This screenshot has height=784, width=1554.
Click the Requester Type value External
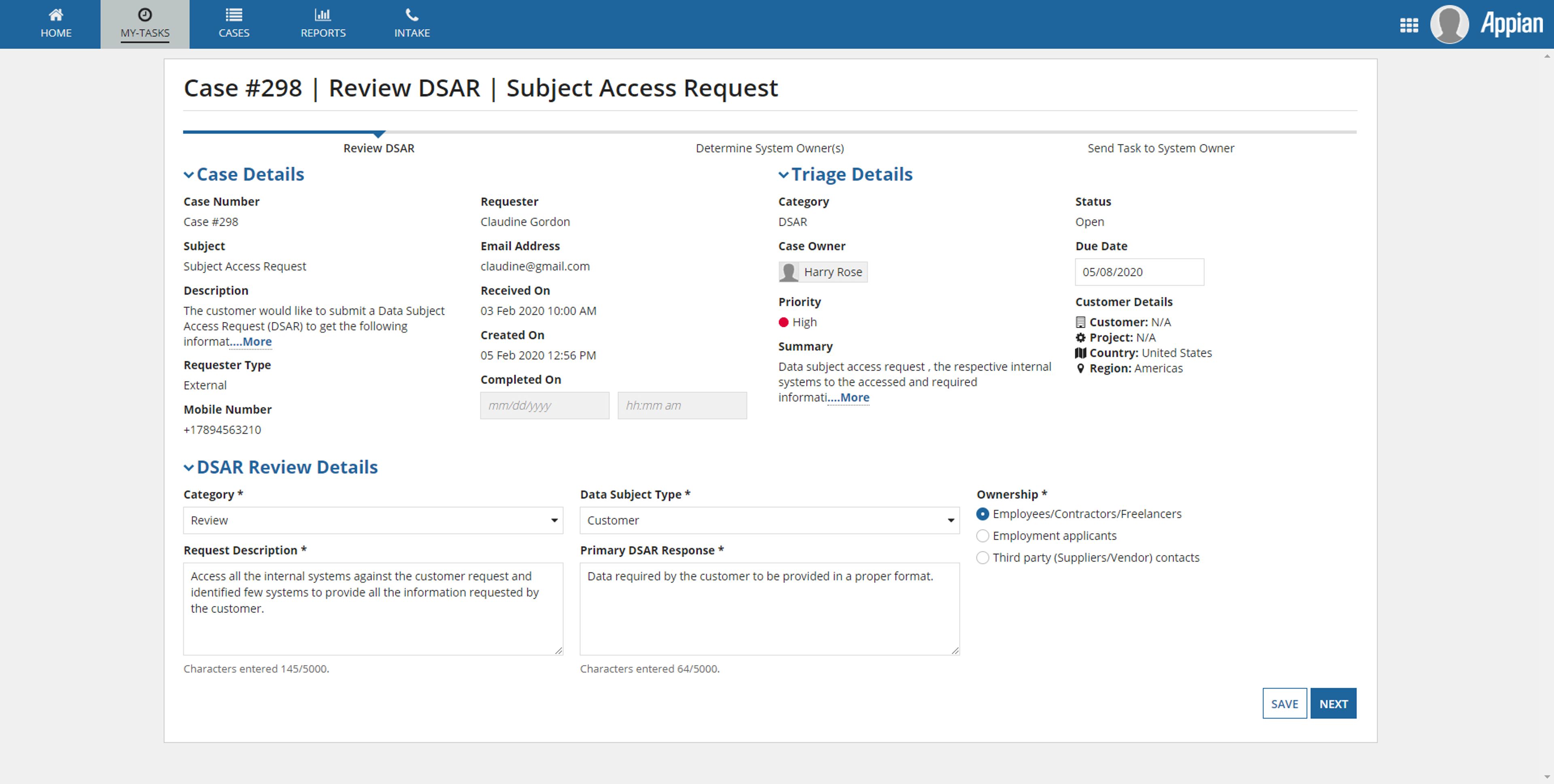[x=205, y=386]
